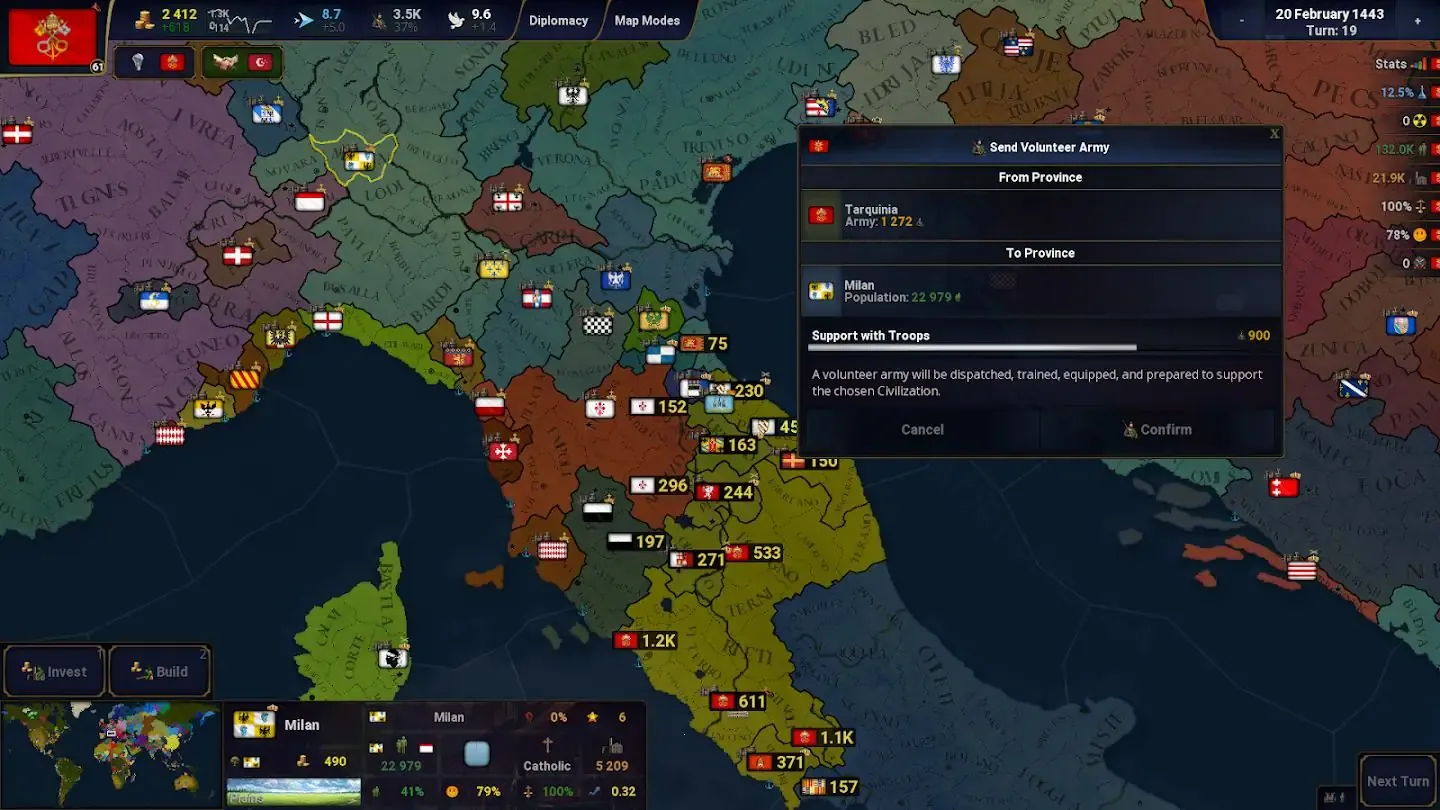The height and width of the screenshot is (810, 1440).
Task: Click the dove diplomacy points icon
Action: pos(456,19)
